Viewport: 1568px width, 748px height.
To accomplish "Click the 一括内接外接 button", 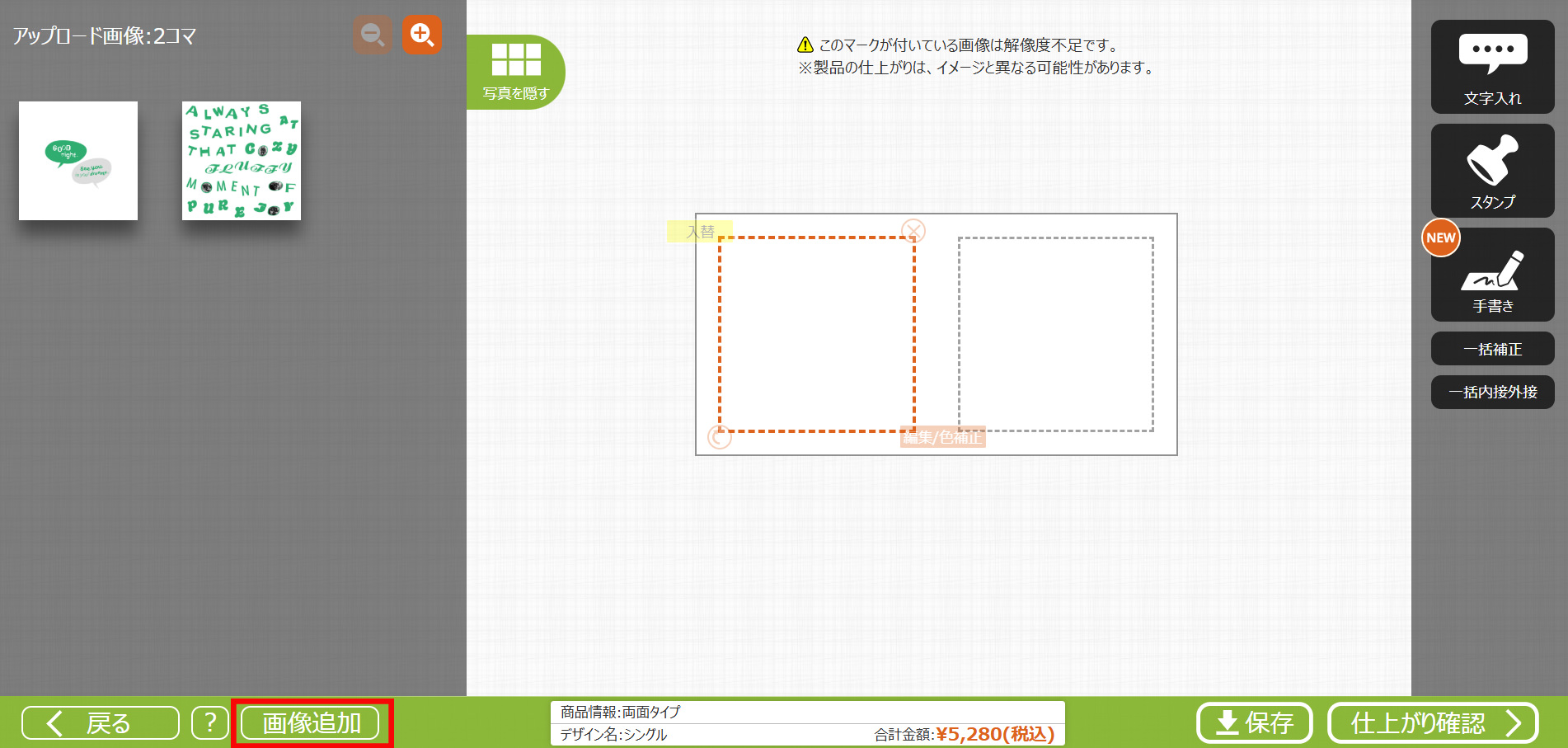I will click(x=1492, y=392).
